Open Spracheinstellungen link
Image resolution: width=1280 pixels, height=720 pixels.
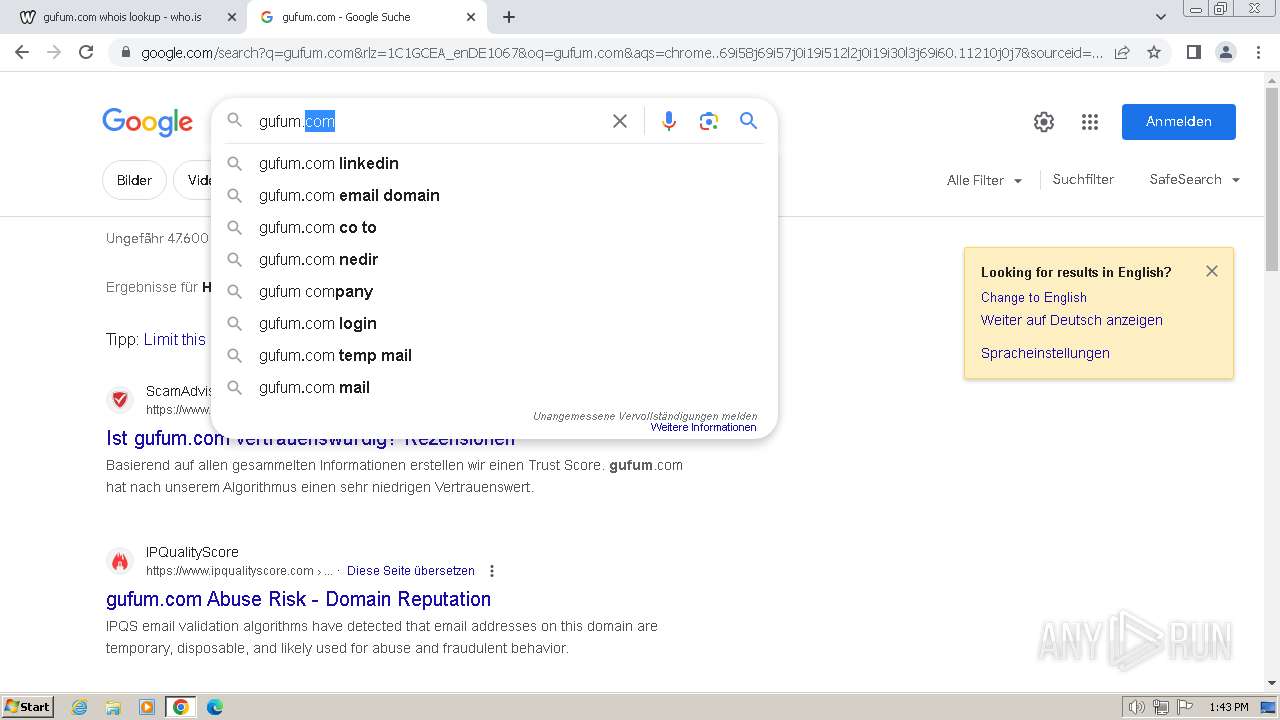[1045, 353]
